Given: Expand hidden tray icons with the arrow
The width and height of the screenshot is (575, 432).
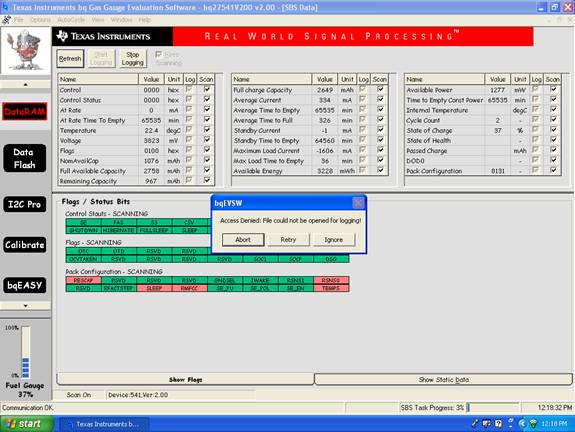Looking at the screenshot, I should [522, 424].
